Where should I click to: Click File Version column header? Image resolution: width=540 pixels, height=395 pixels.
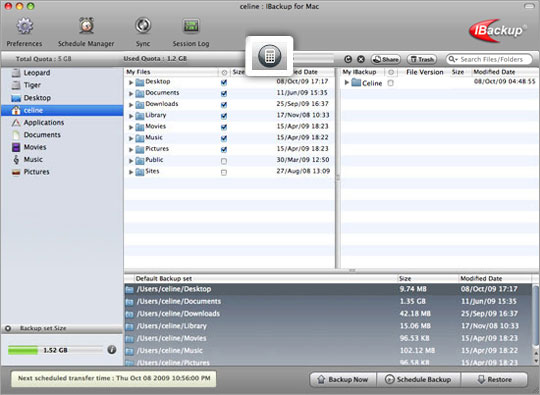[x=424, y=72]
